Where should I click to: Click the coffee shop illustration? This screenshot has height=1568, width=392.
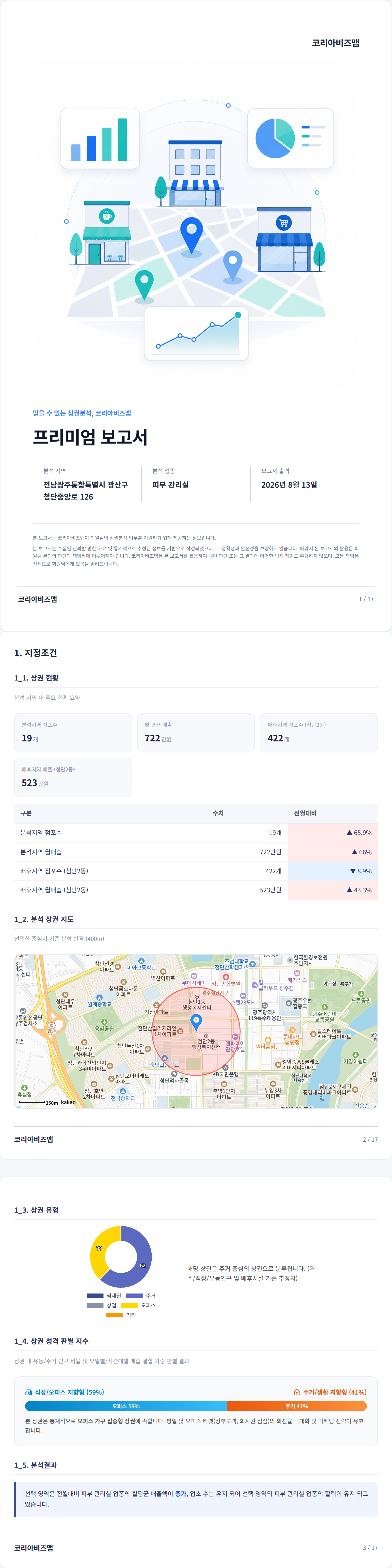point(107,233)
